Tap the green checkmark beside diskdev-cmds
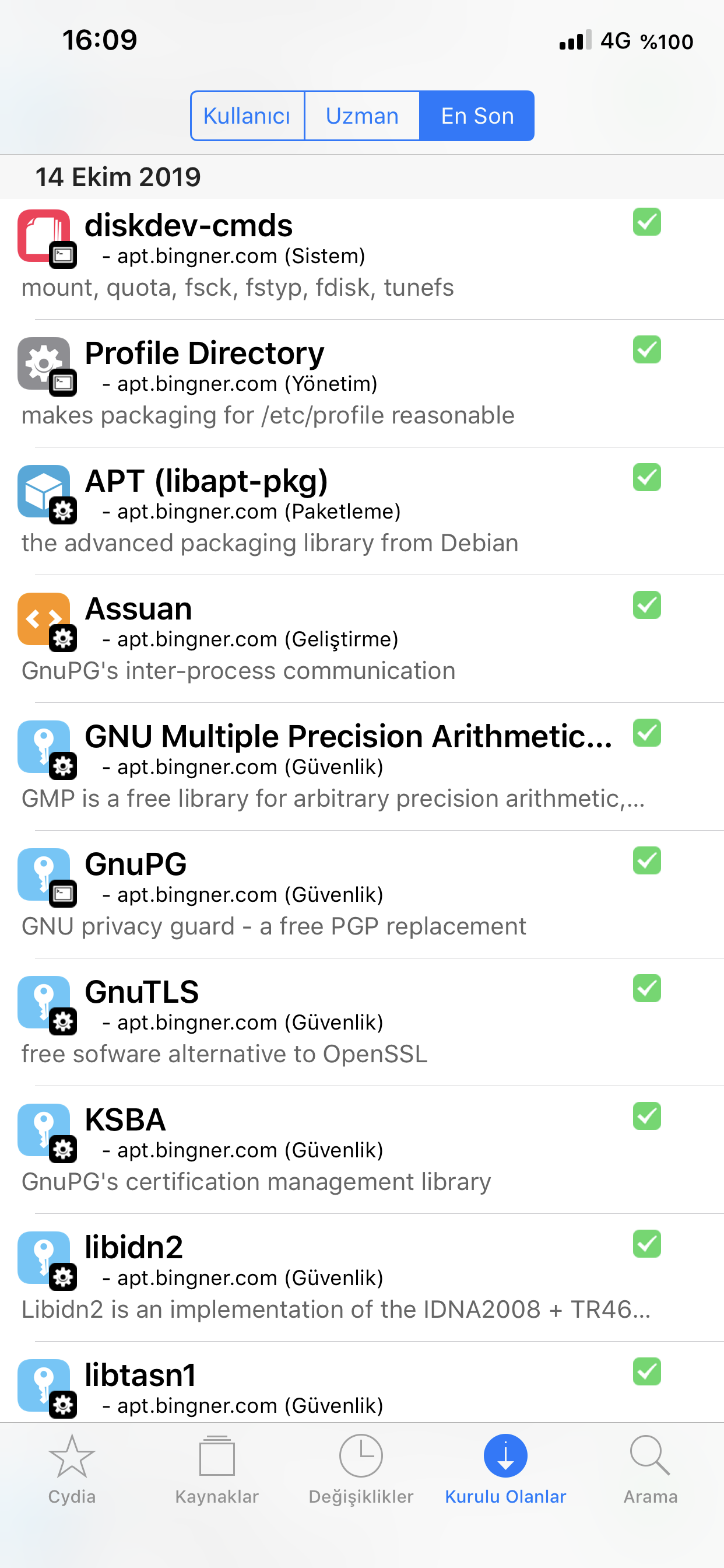Viewport: 724px width, 1568px height. point(646,222)
